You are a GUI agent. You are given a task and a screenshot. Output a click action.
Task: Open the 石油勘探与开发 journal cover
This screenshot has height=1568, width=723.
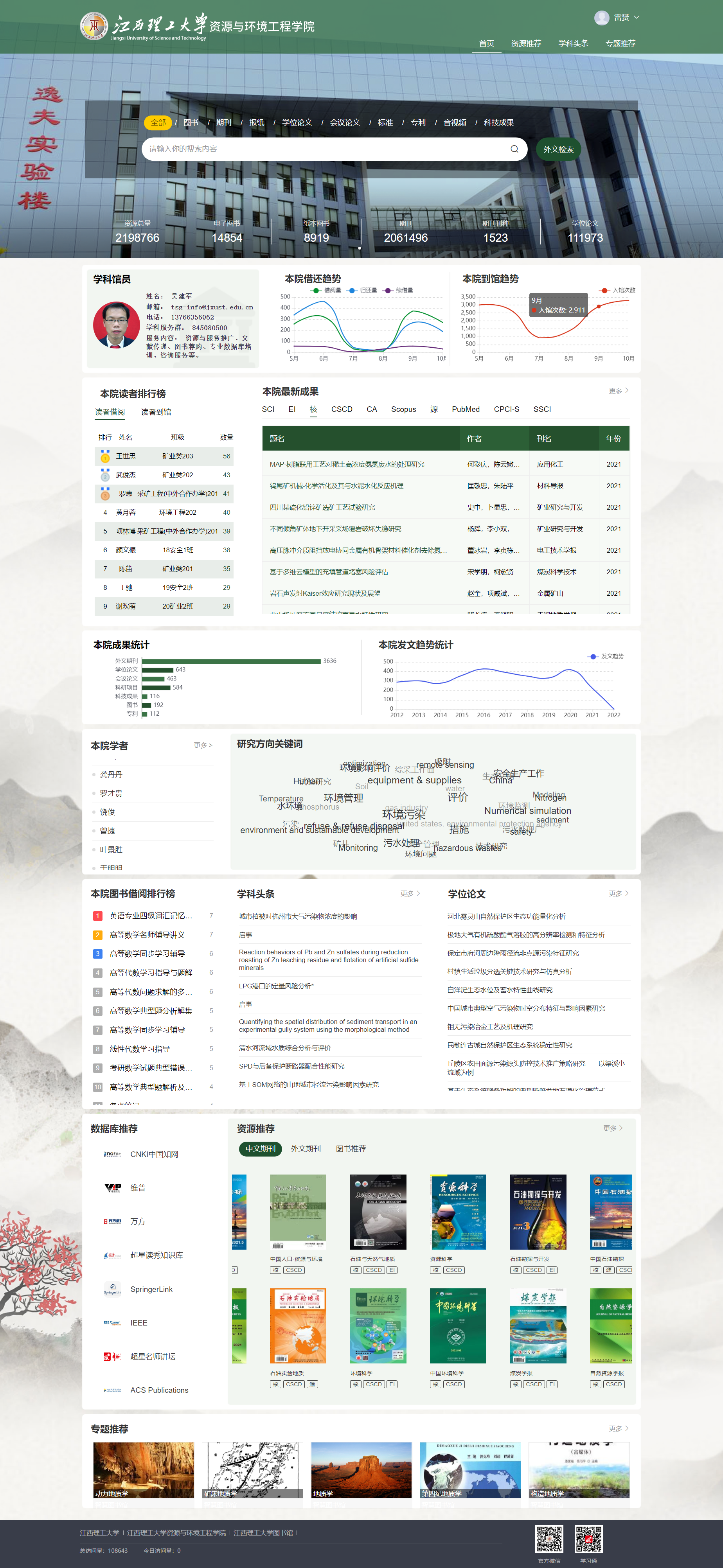click(x=538, y=1212)
